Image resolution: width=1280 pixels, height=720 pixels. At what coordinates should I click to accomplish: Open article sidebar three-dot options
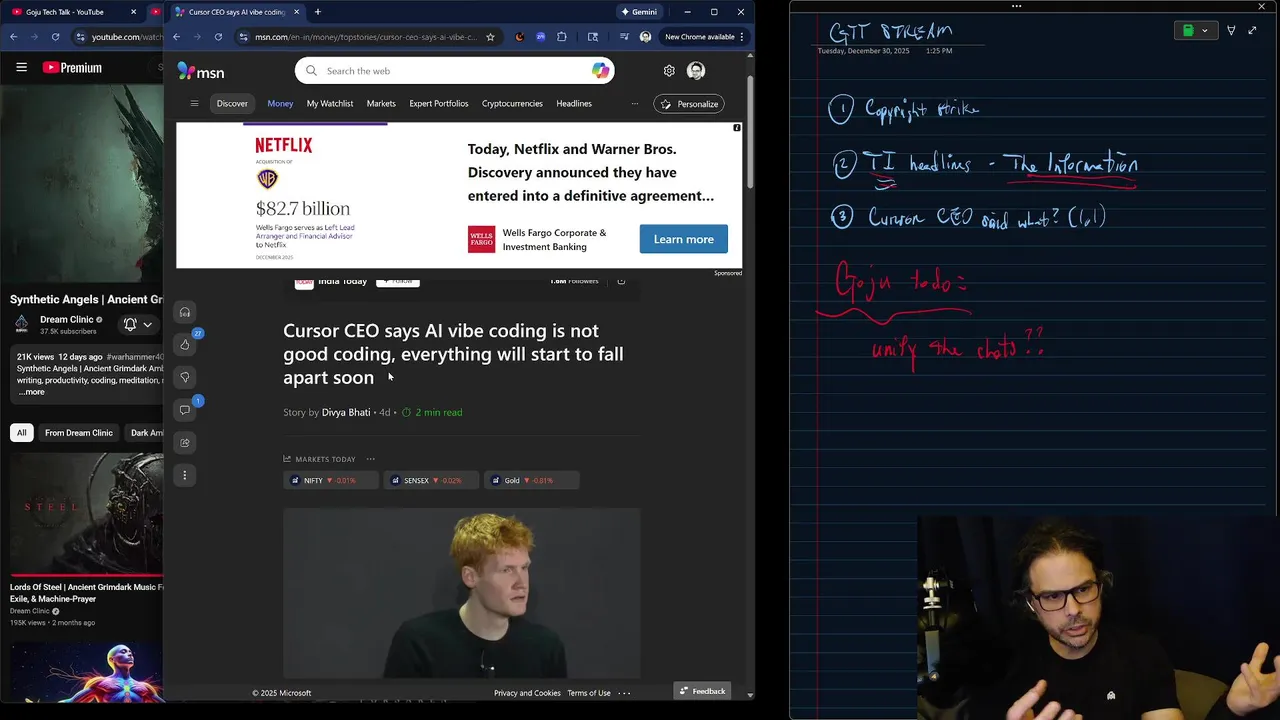pyautogui.click(x=185, y=475)
